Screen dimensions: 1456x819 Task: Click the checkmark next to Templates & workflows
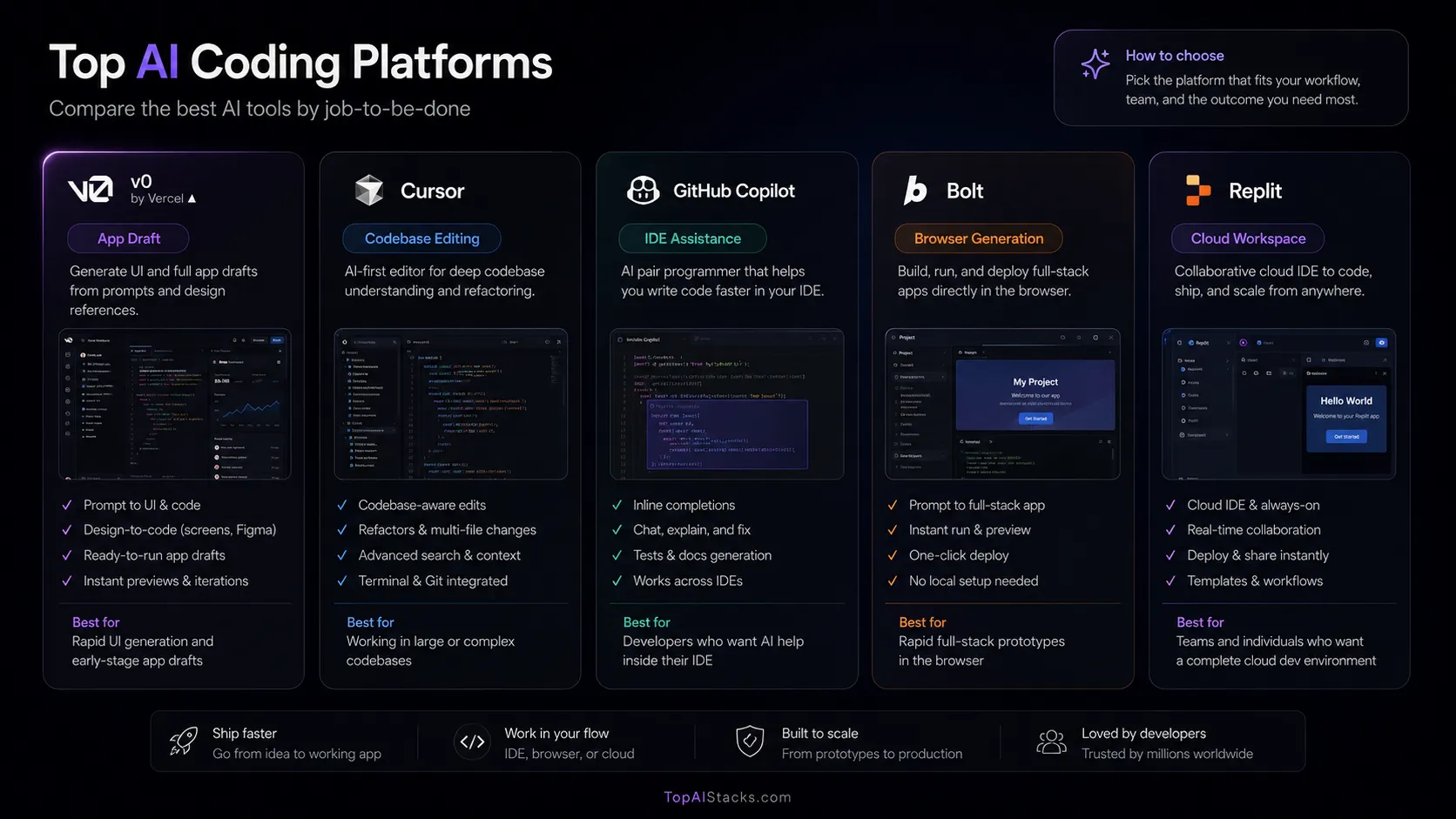tap(1170, 581)
